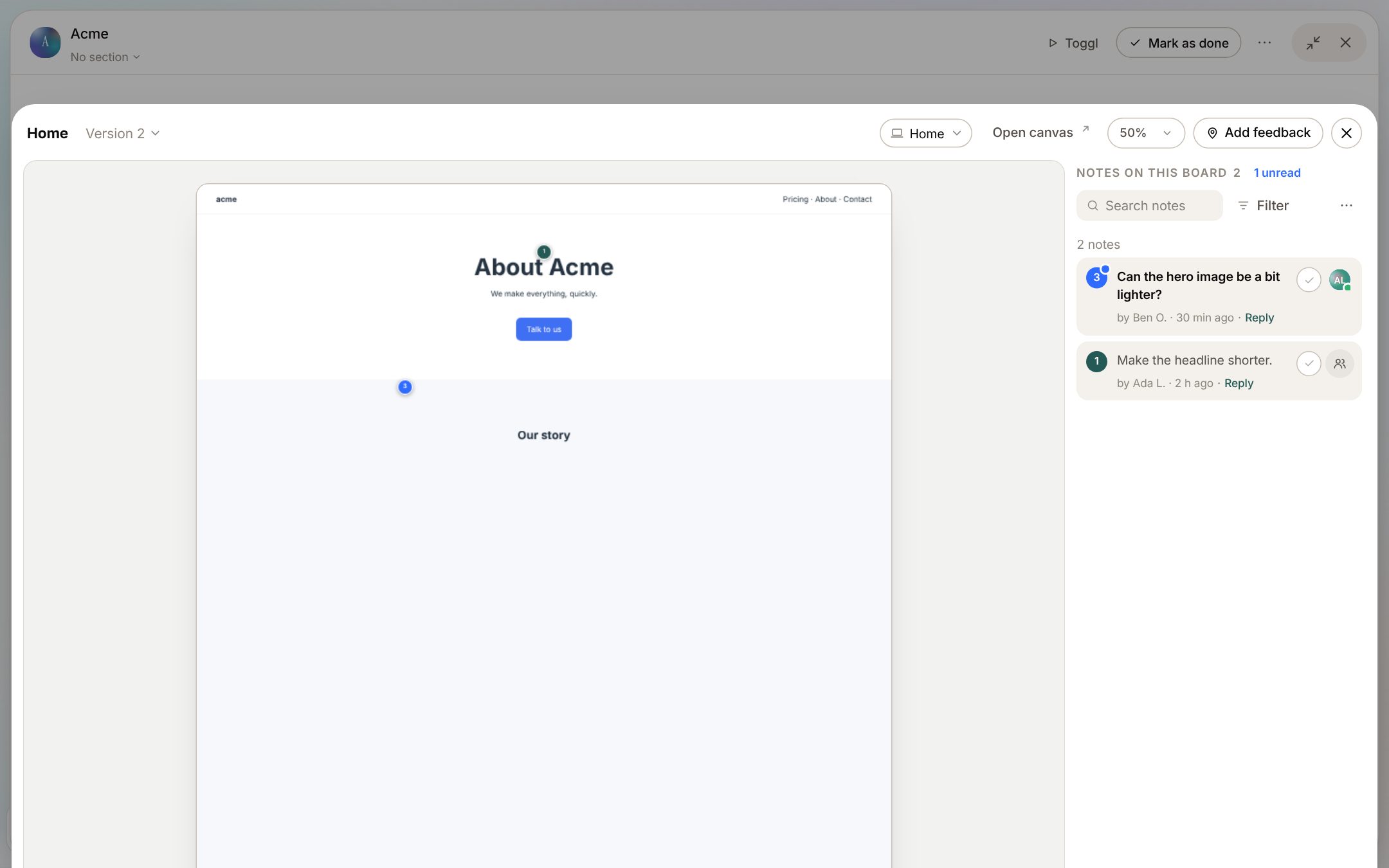Open the Home page selector dropdown
Image resolution: width=1389 pixels, height=868 pixels.
[925, 133]
